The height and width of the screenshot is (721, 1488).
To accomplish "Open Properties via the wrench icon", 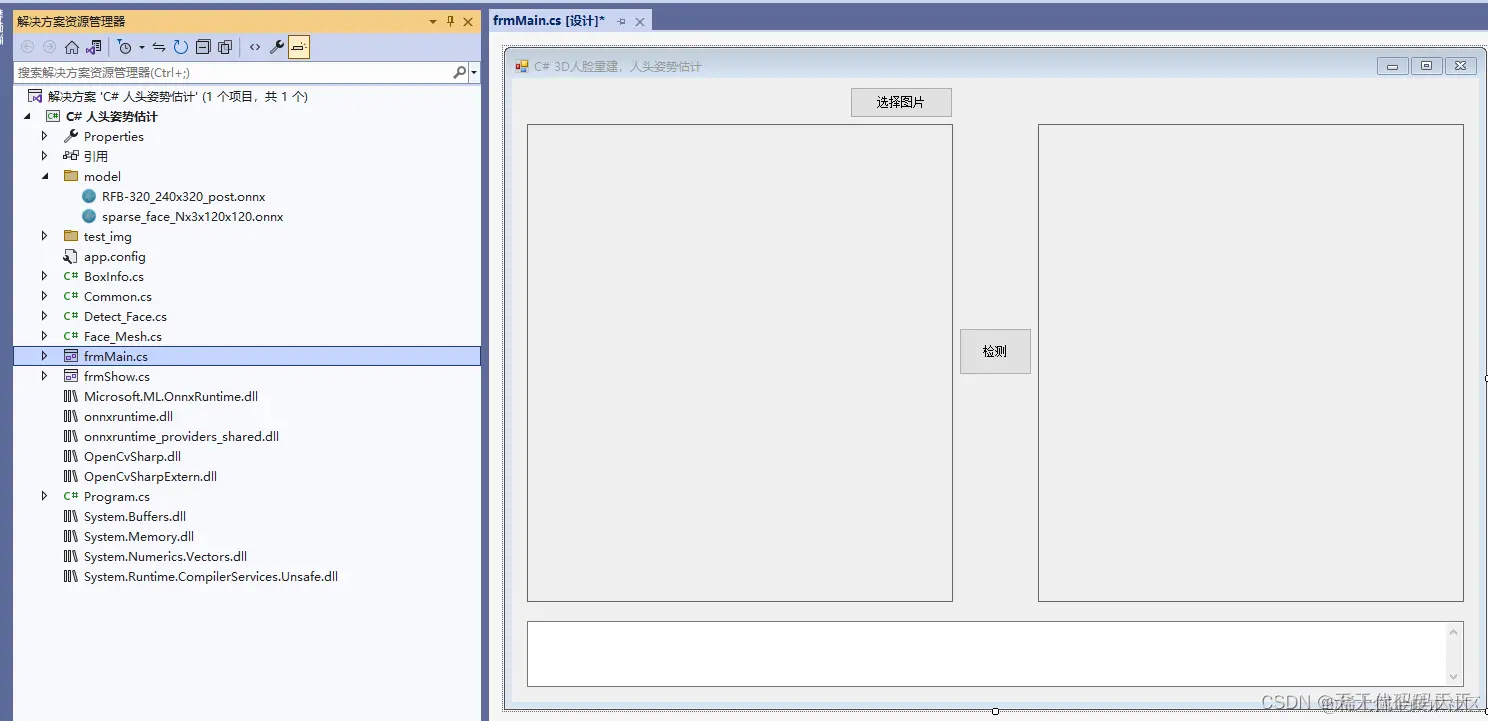I will [277, 47].
